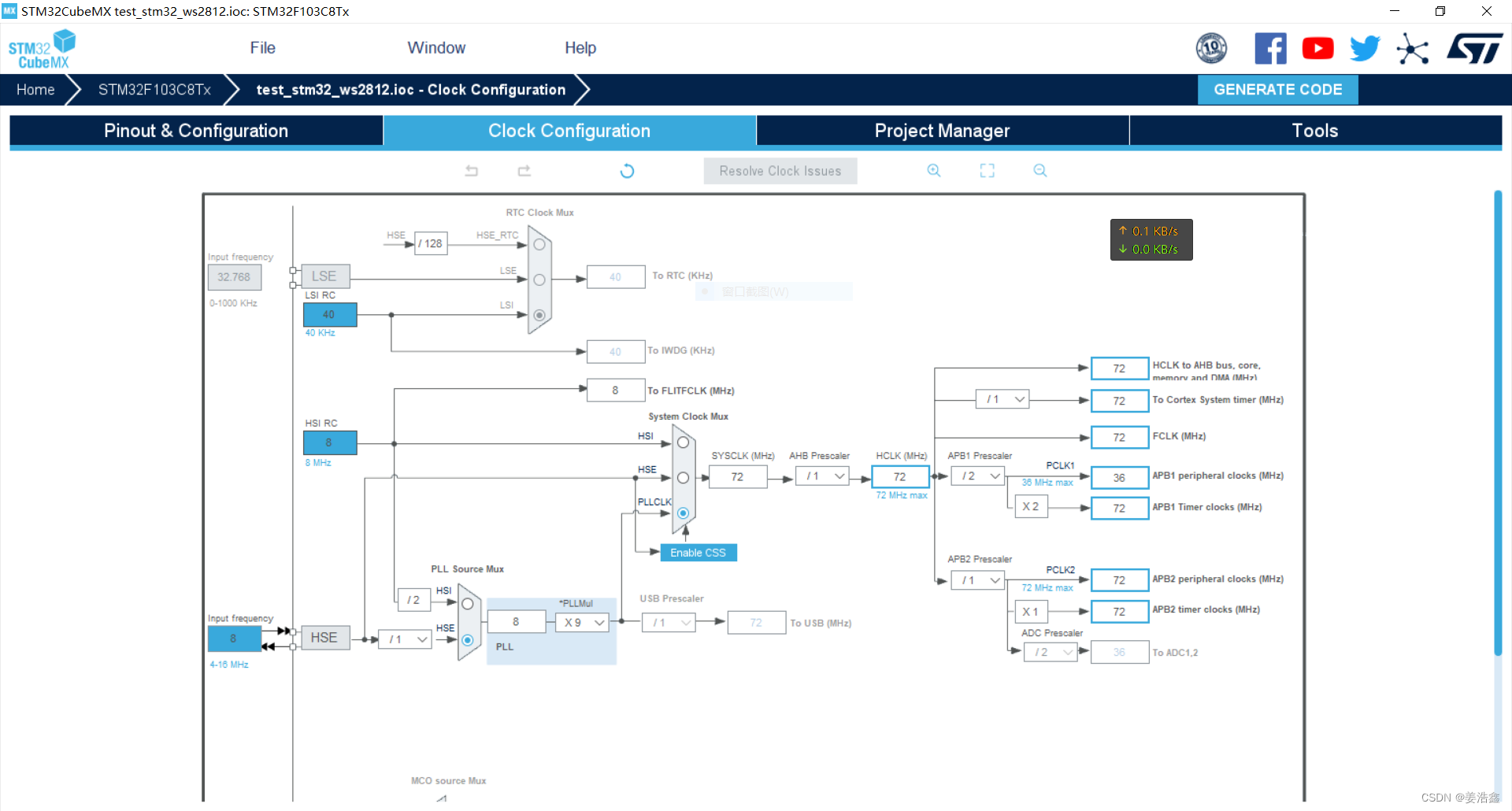Click the vertical scrollbar on the right
This screenshot has width=1512, height=811.
(1498, 423)
